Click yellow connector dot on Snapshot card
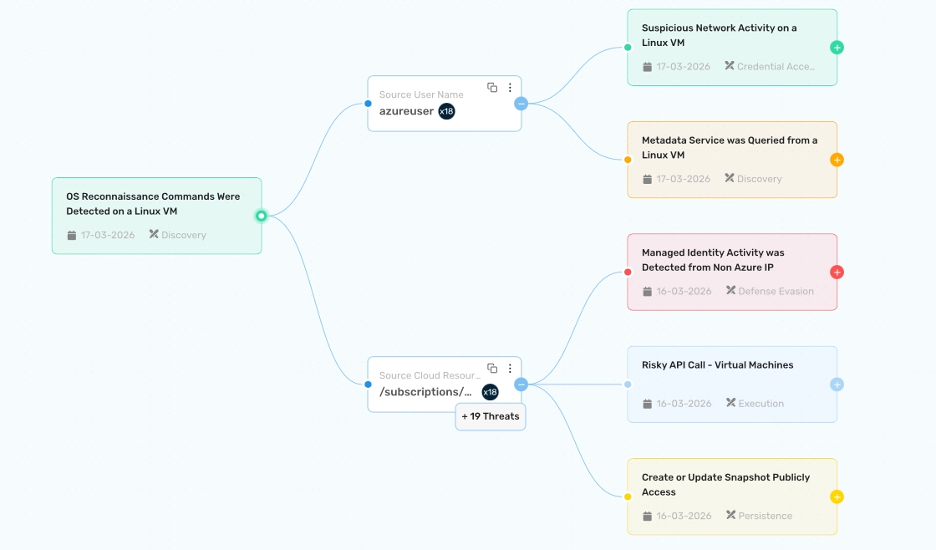 (627, 497)
